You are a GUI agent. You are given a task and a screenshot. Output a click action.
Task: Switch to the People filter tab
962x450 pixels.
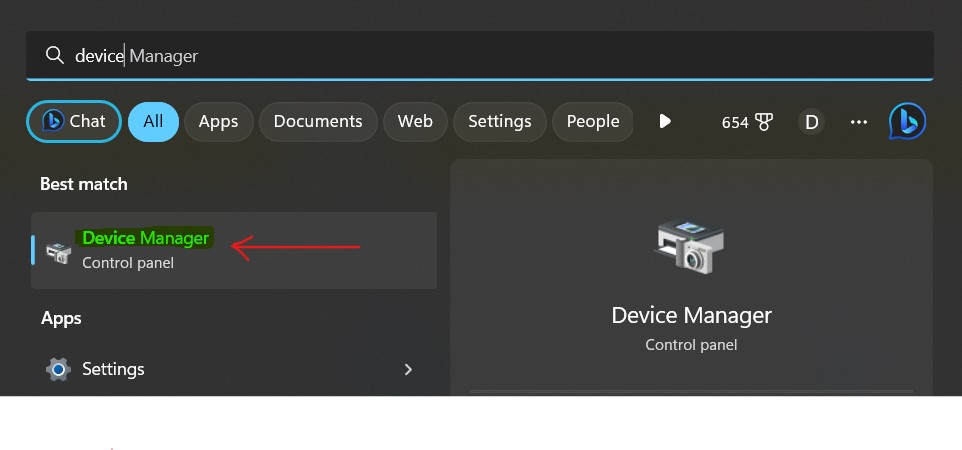pyautogui.click(x=593, y=122)
